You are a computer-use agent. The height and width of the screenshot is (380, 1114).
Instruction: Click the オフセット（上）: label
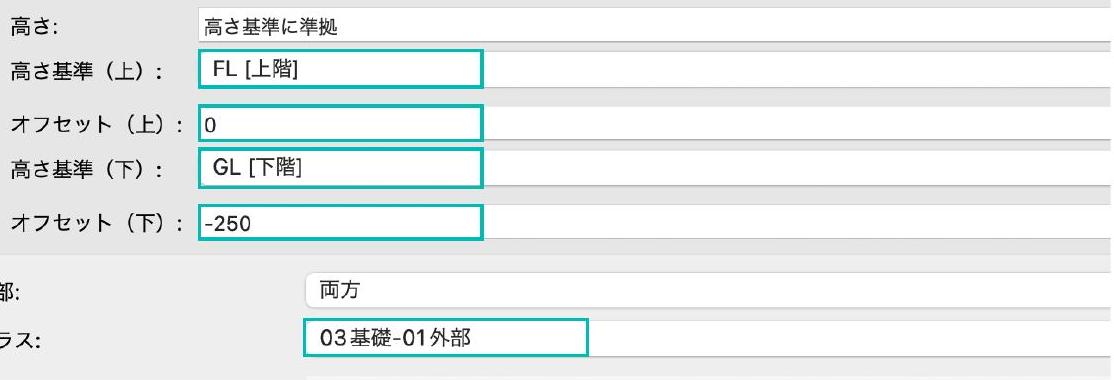point(97,125)
